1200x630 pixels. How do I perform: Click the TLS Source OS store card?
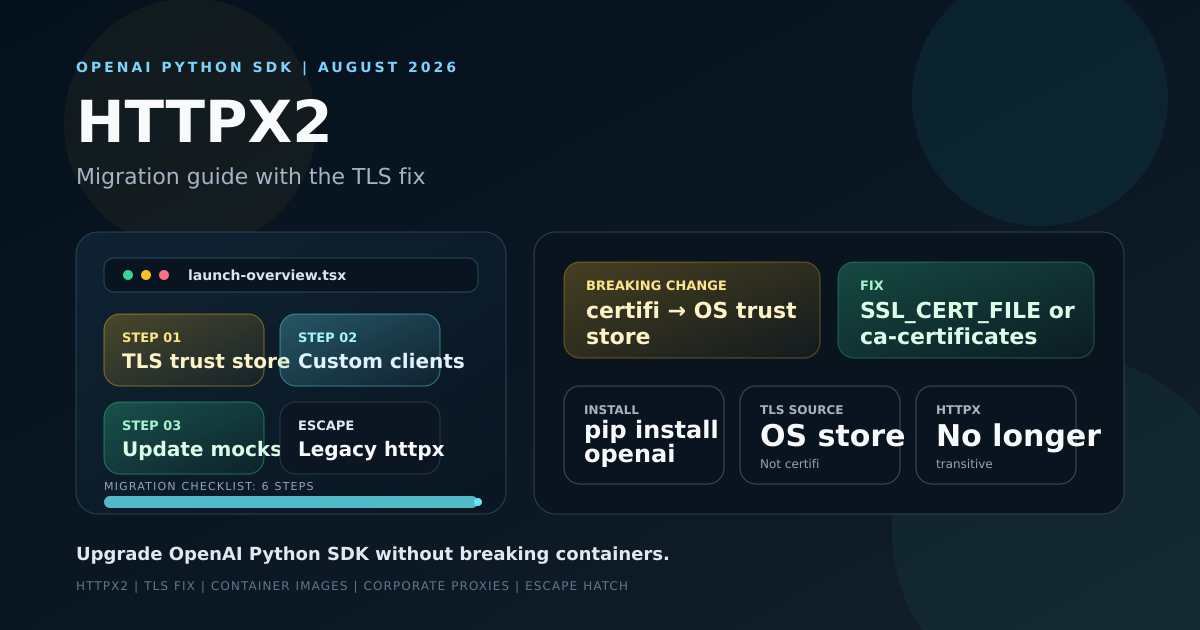pos(820,435)
